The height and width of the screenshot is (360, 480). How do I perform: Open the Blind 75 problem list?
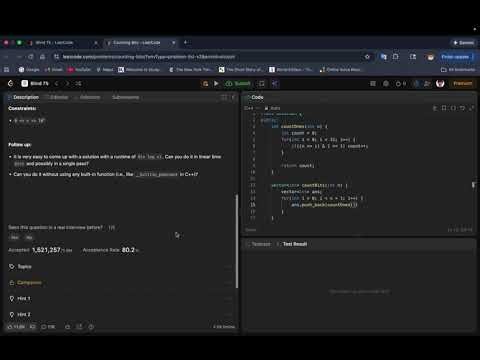[x=35, y=83]
